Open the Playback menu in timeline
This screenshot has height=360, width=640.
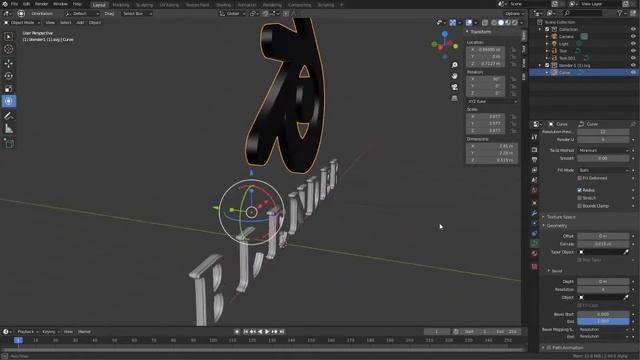tap(27, 332)
